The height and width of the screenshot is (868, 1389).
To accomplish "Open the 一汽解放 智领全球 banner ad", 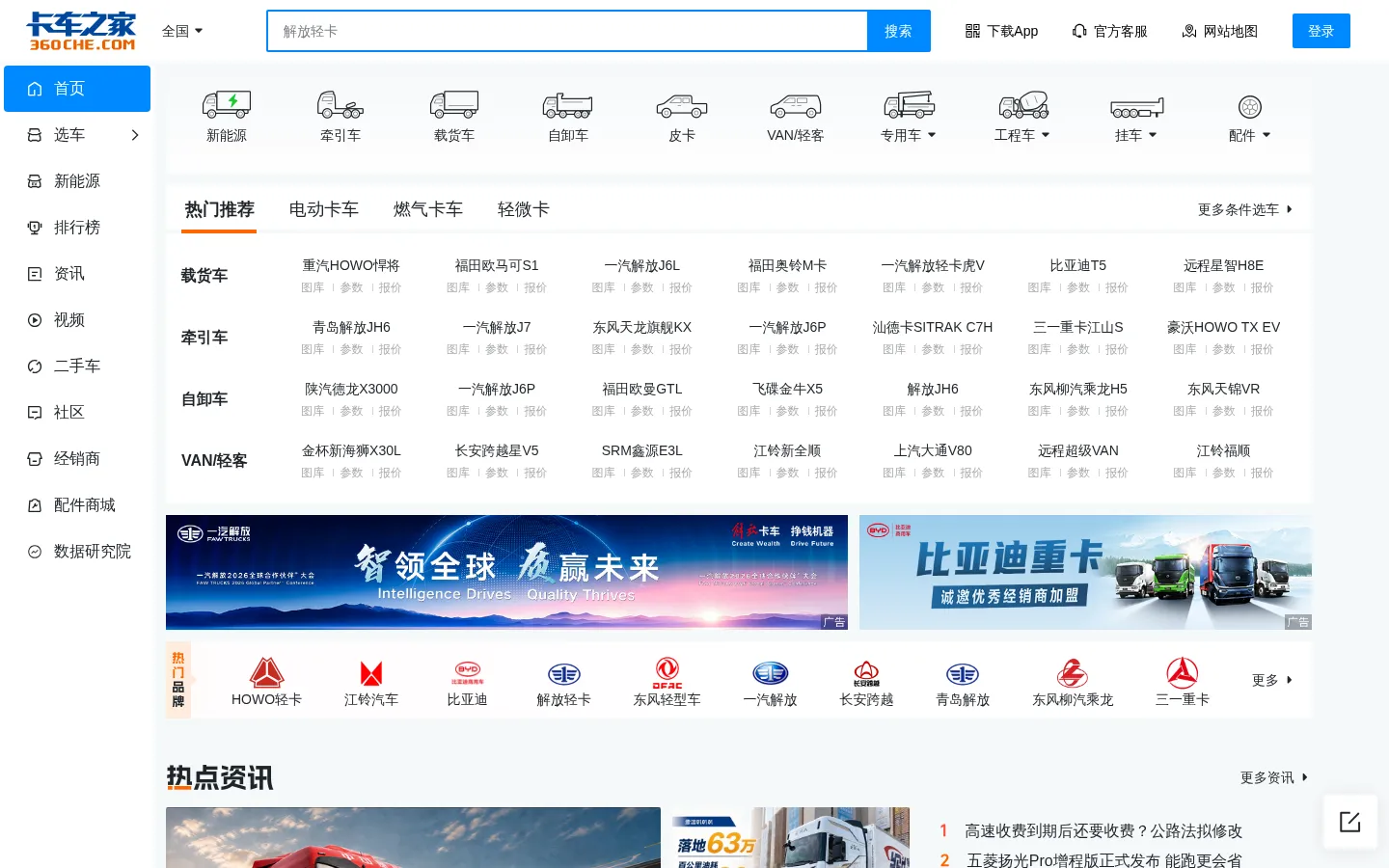I will 506,572.
